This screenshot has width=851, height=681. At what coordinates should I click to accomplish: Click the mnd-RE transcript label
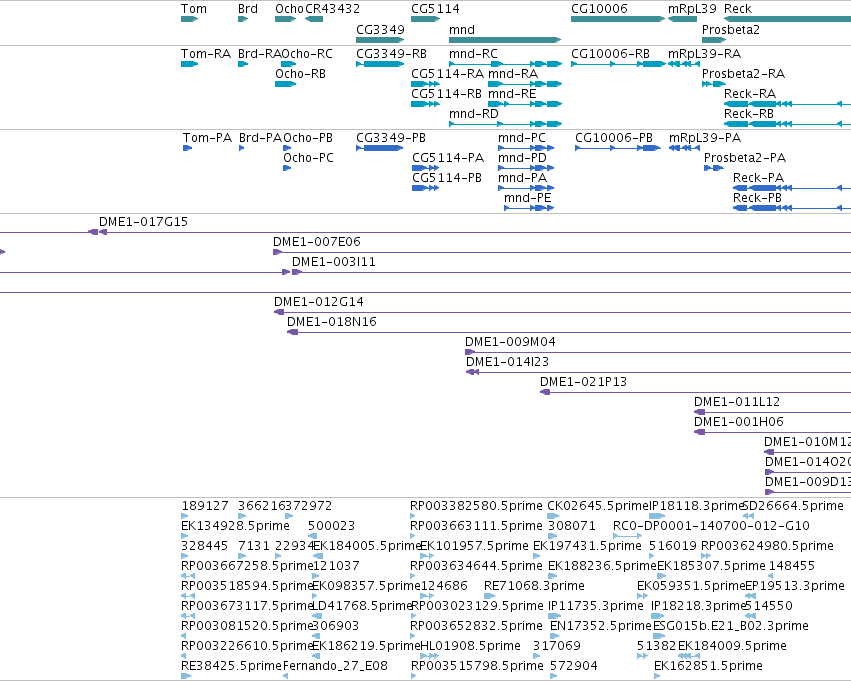512,94
